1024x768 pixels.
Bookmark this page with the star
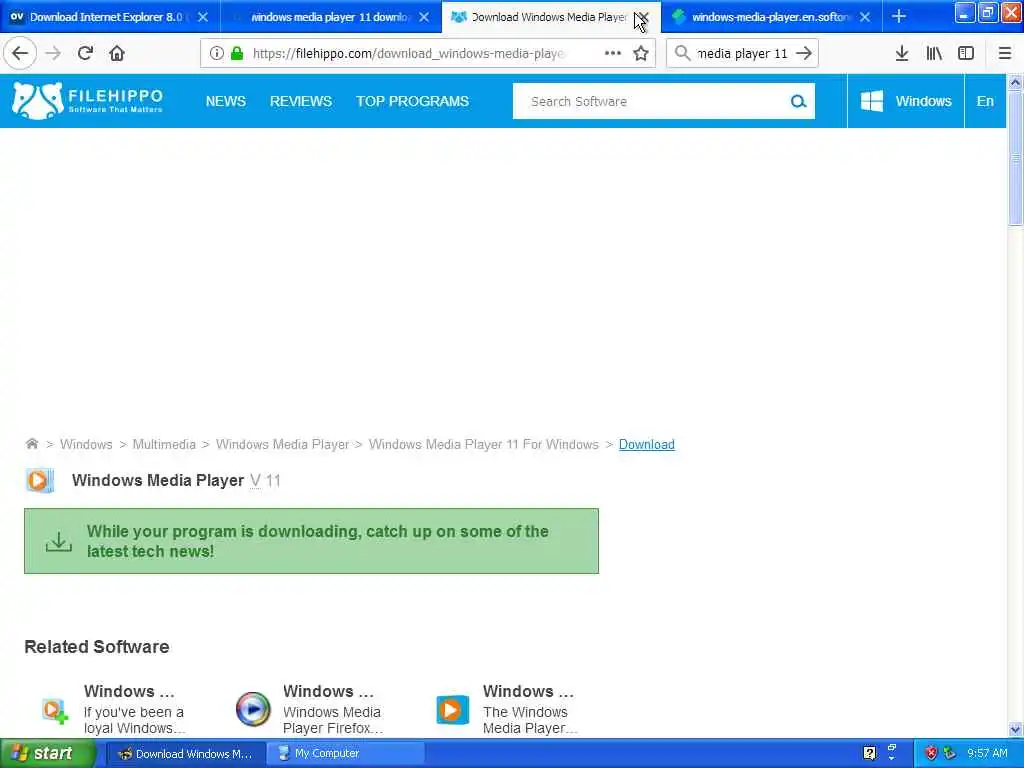[x=641, y=54]
